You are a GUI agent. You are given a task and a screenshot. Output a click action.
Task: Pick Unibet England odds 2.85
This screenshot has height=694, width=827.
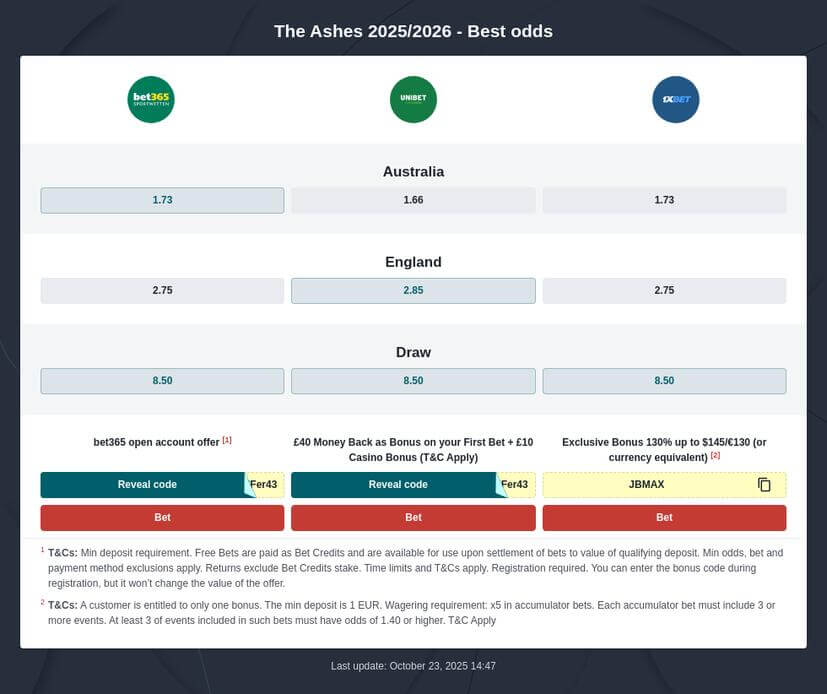pyautogui.click(x=413, y=291)
